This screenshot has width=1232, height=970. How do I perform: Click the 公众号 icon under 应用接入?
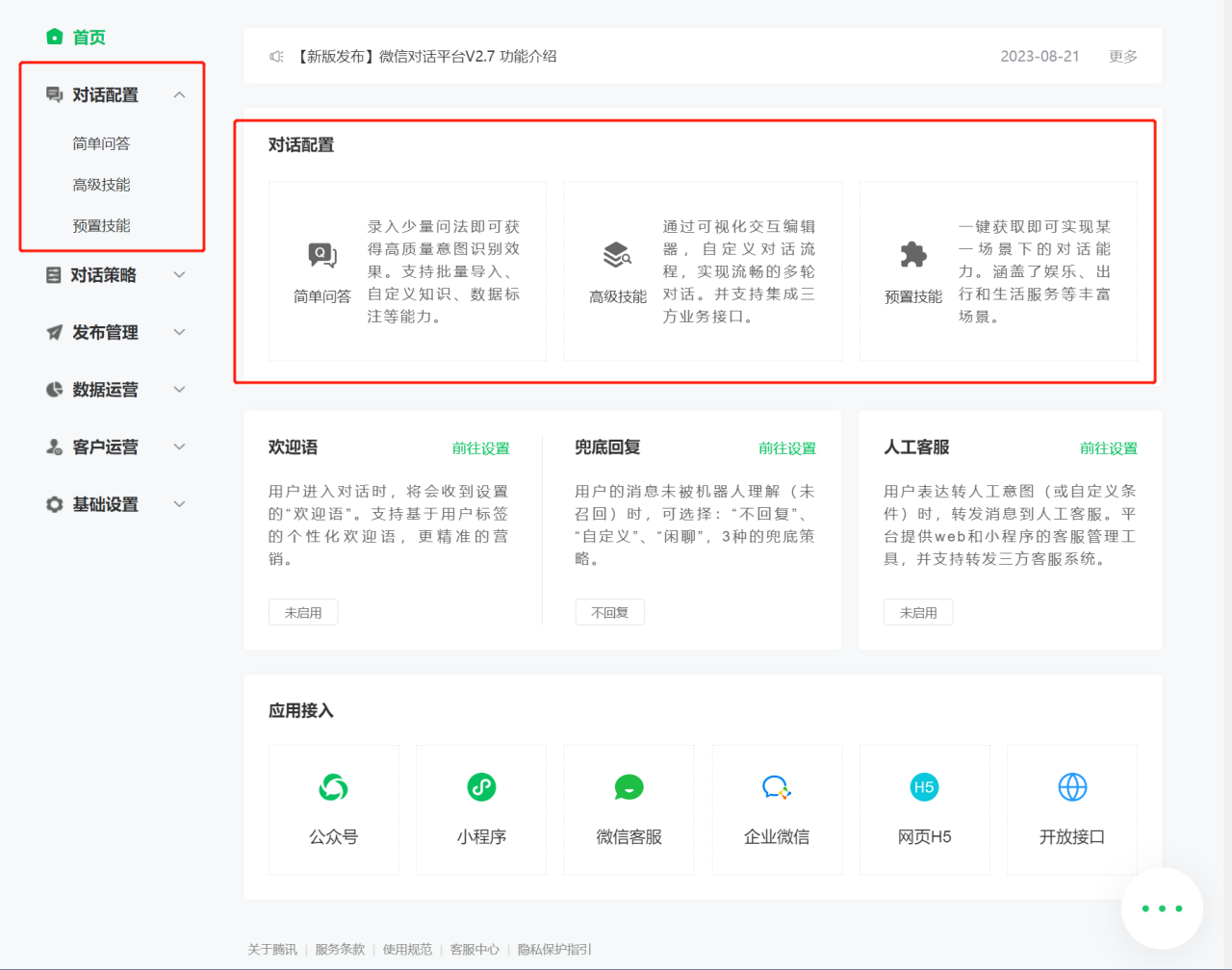coord(333,788)
